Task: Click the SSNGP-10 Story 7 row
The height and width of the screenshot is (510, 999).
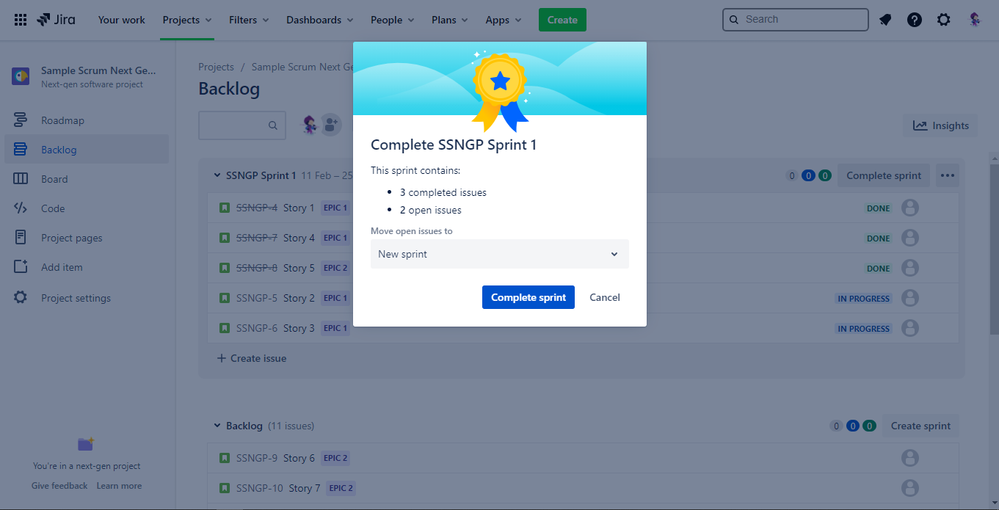Action: coord(583,488)
